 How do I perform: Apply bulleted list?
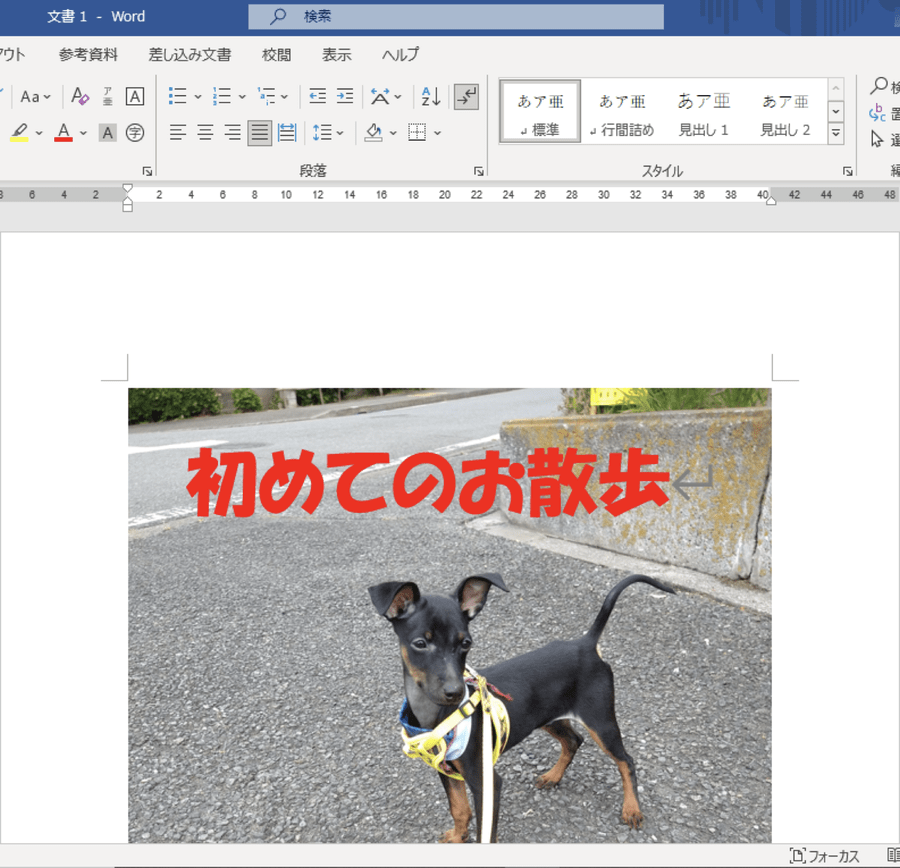point(177,96)
